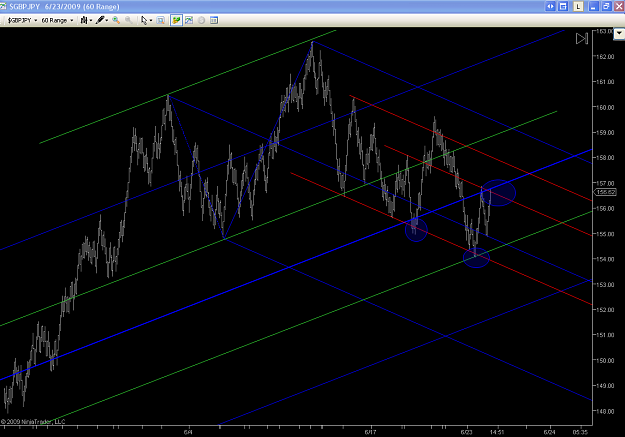
Task: Click the 05:35 time label on axis
Action: pyautogui.click(x=580, y=432)
